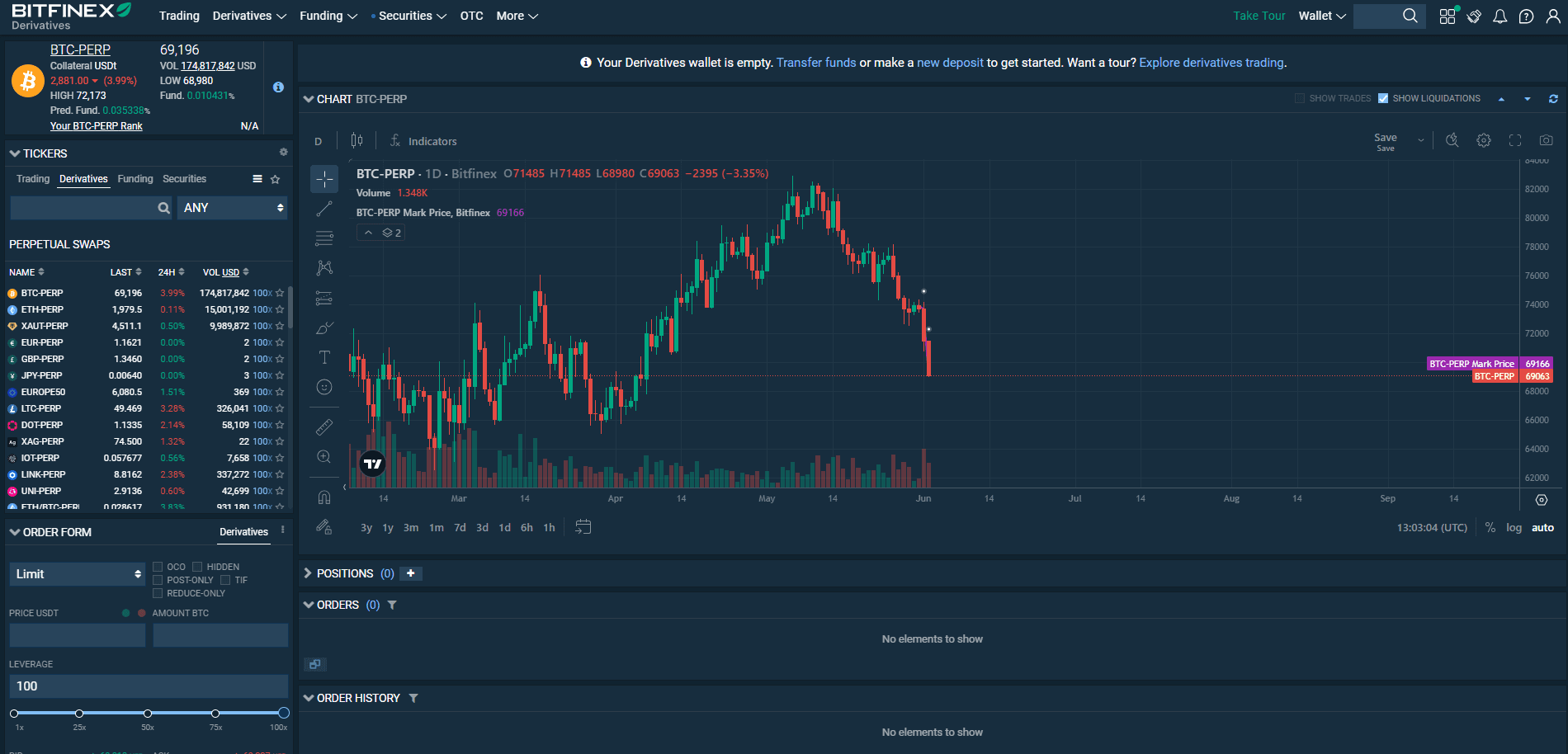Image resolution: width=1568 pixels, height=754 pixels.
Task: Open the Funding dropdown menu
Action: tap(328, 16)
